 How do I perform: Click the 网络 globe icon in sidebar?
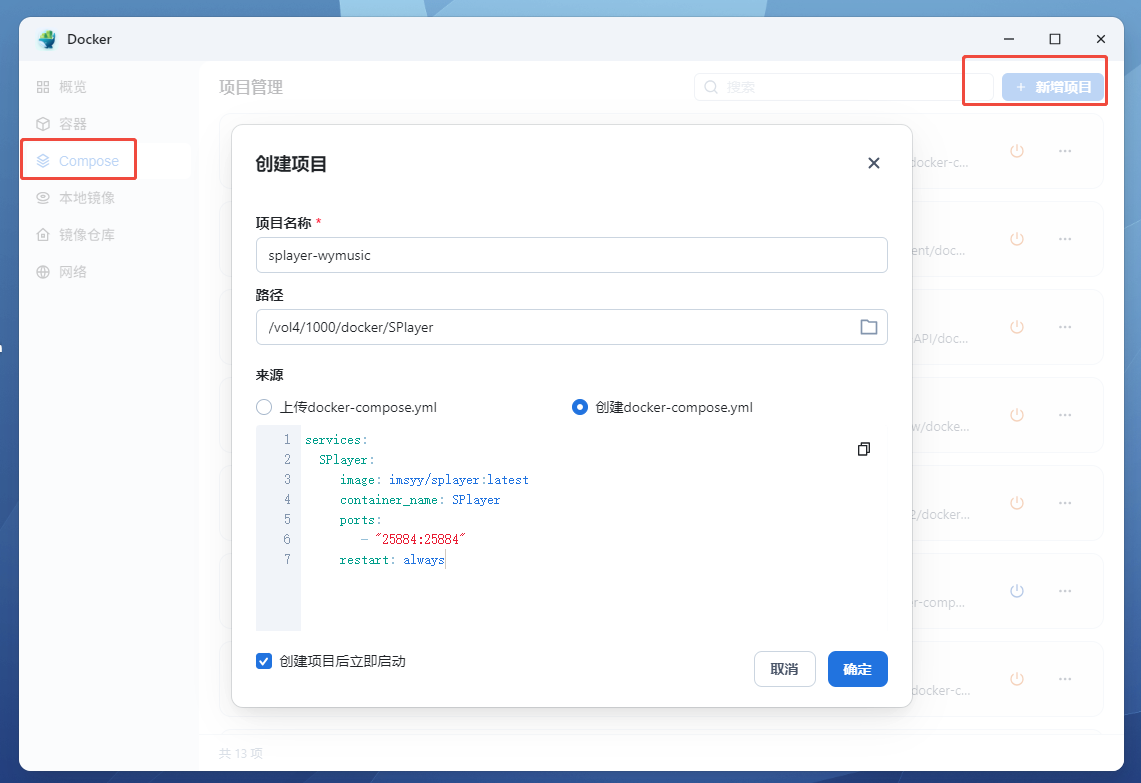pos(43,272)
